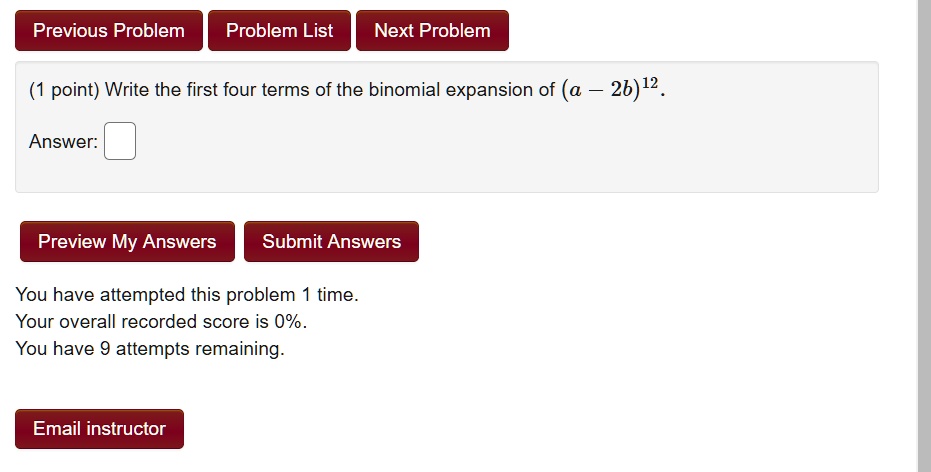Go to the Previous Problem
The width and height of the screenshot is (931, 472).
pos(109,30)
